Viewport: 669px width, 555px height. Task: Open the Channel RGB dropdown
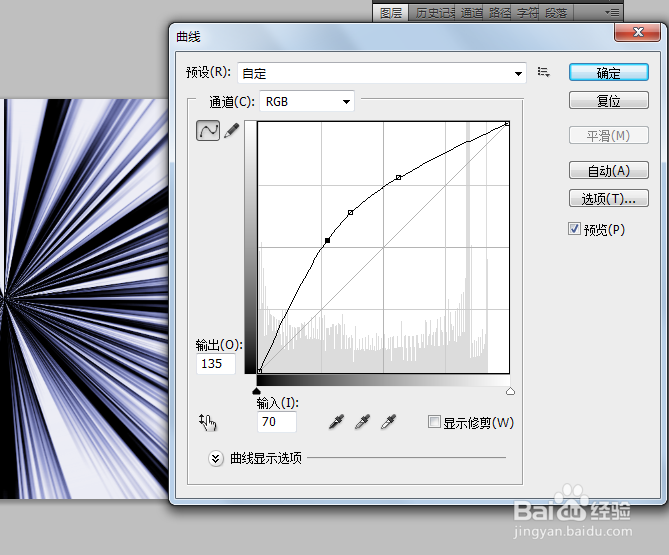307,102
